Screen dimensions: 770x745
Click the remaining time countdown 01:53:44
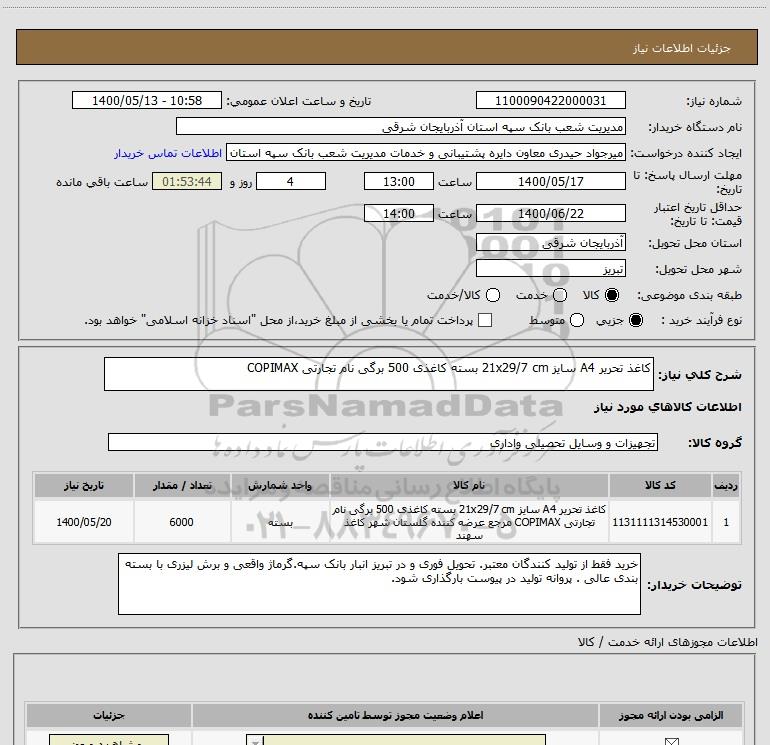coord(187,181)
